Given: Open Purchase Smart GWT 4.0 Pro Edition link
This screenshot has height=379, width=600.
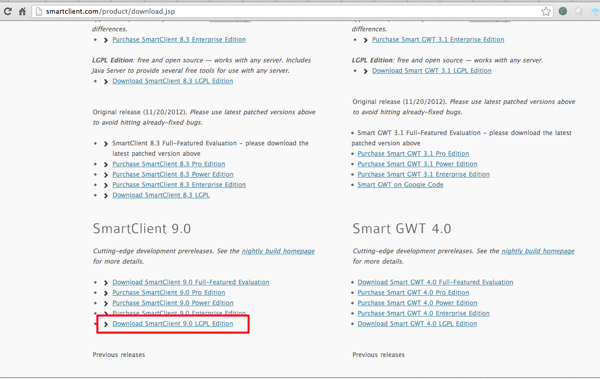Looking at the screenshot, I should (413, 292).
